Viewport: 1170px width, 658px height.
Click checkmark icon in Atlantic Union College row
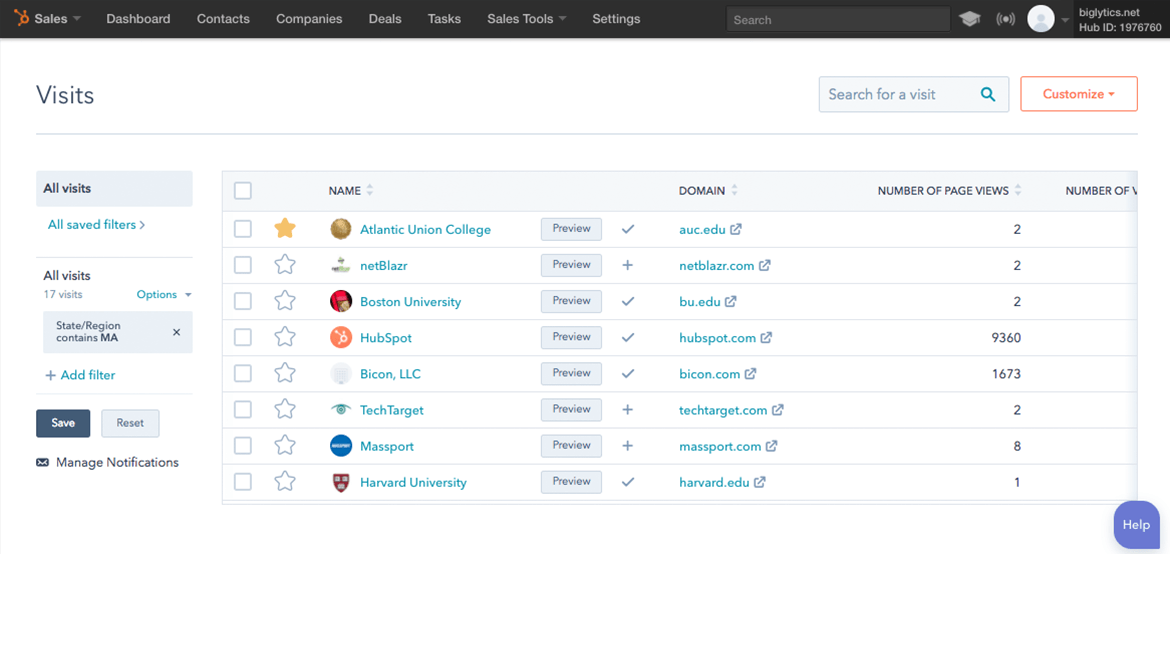click(x=628, y=229)
